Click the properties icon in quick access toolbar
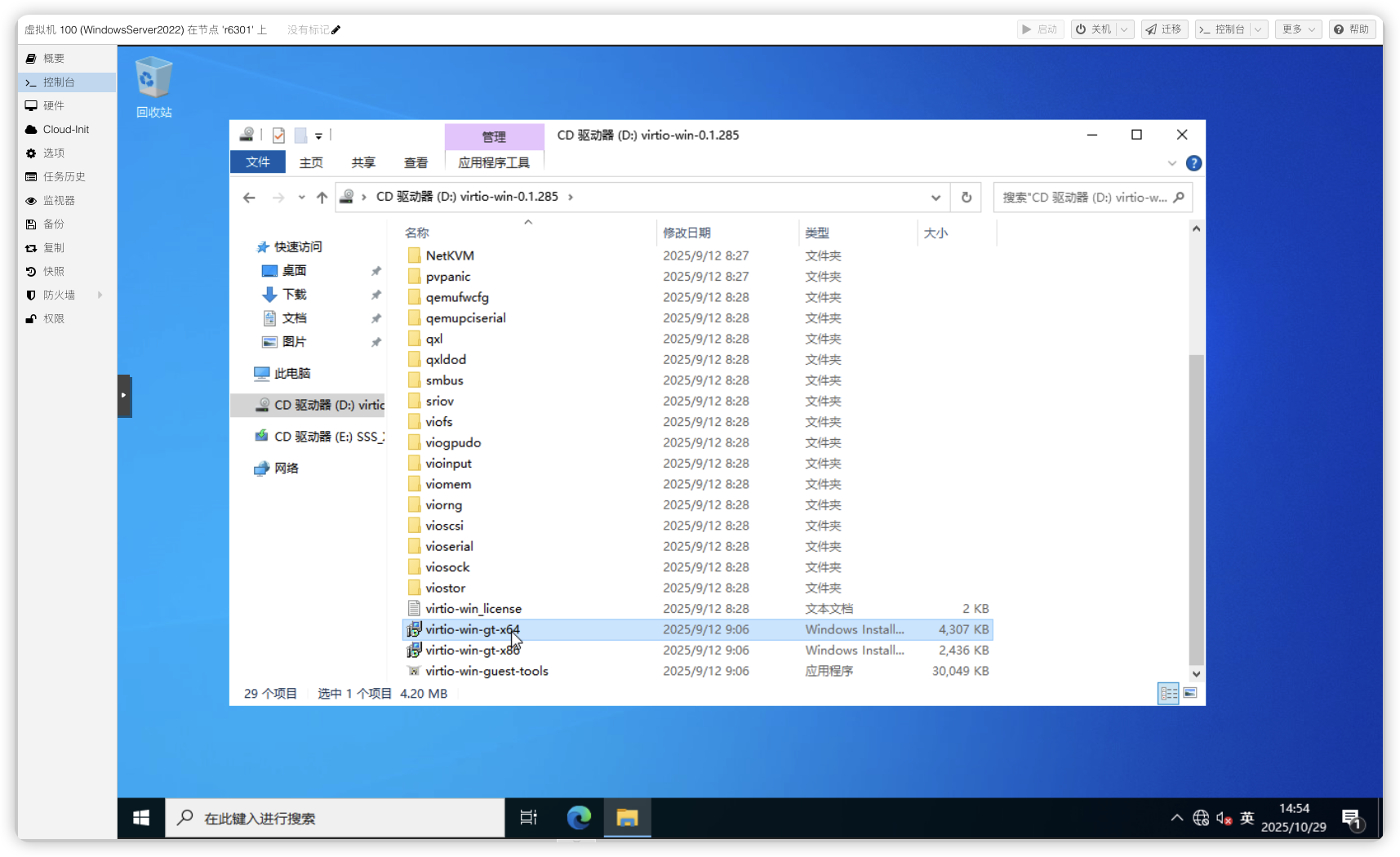This screenshot has height=857, width=1400. [x=278, y=135]
